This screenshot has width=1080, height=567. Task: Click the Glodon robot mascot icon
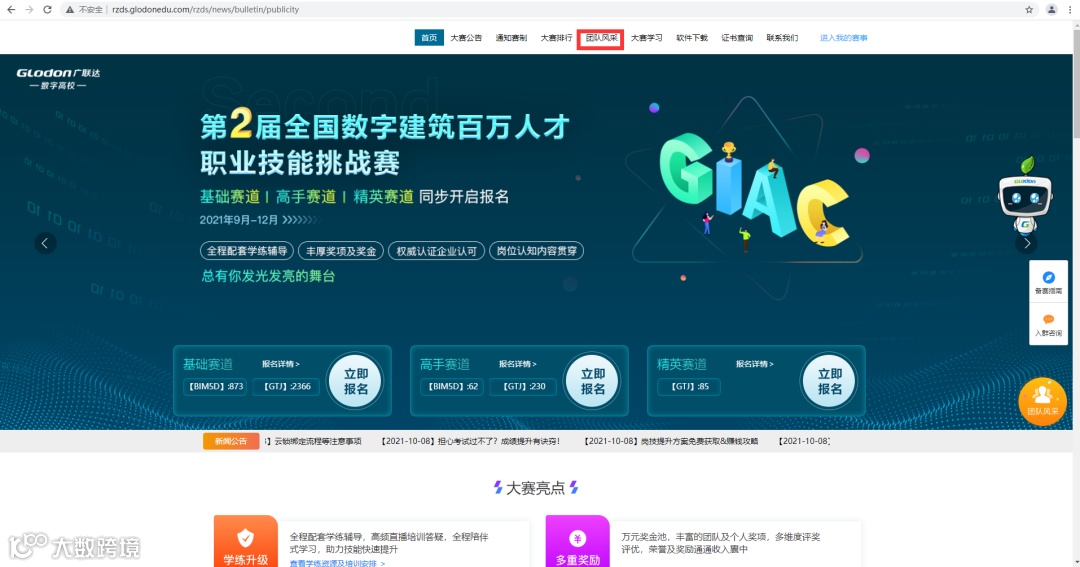(x=1025, y=198)
